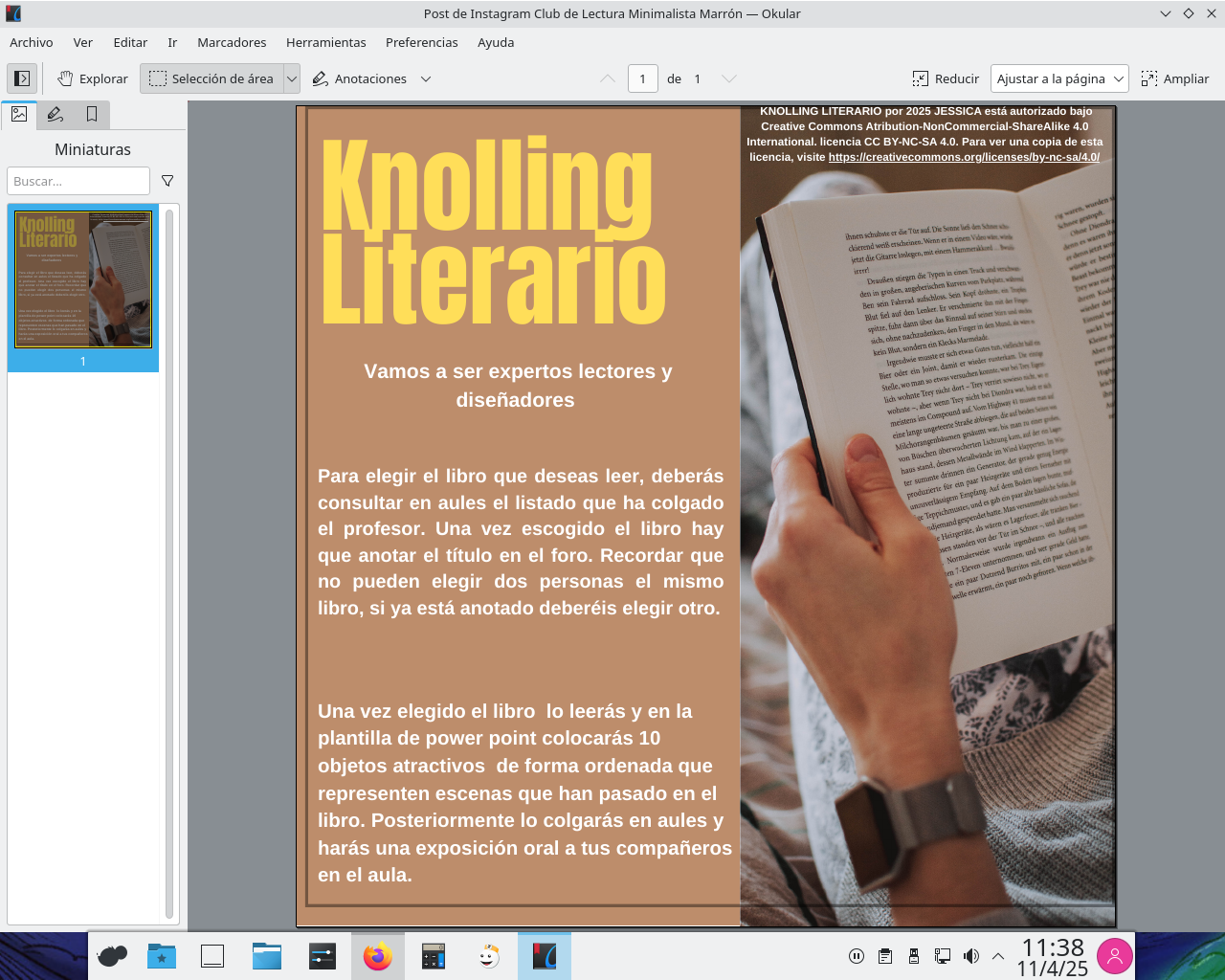Select the Explorar hand tool
The width and height of the screenshot is (1225, 980).
(x=92, y=78)
